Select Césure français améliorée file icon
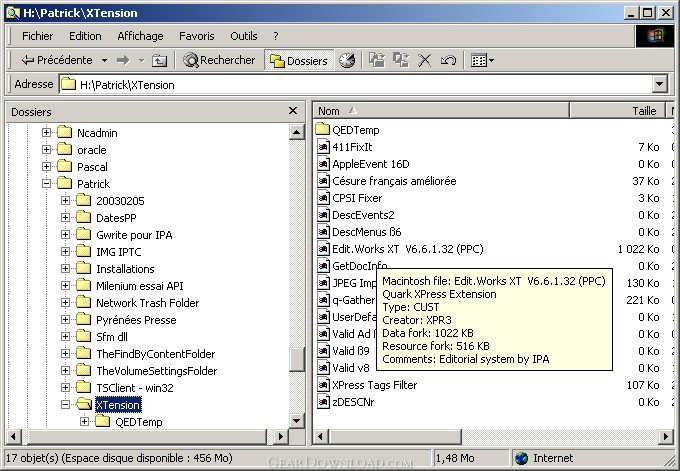This screenshot has height=471, width=680. point(323,180)
